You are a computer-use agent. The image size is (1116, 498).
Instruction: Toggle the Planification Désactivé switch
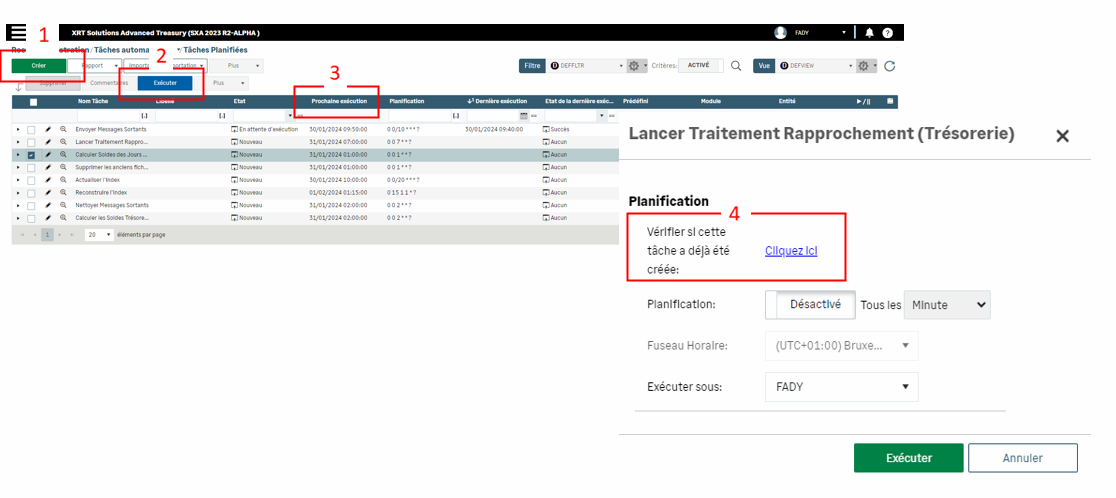[811, 304]
